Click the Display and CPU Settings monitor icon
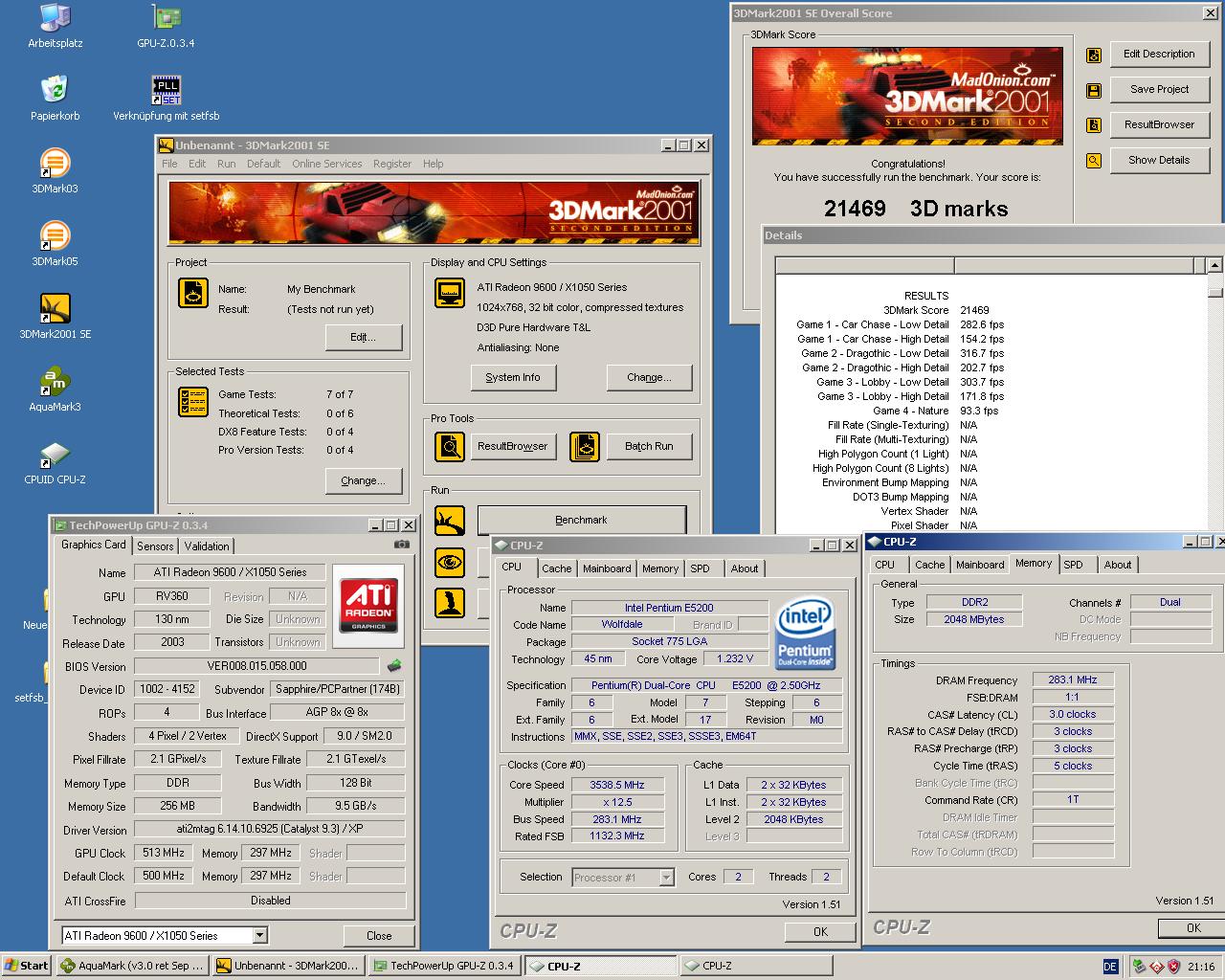Screen dimensions: 1225x980 pos(450,293)
